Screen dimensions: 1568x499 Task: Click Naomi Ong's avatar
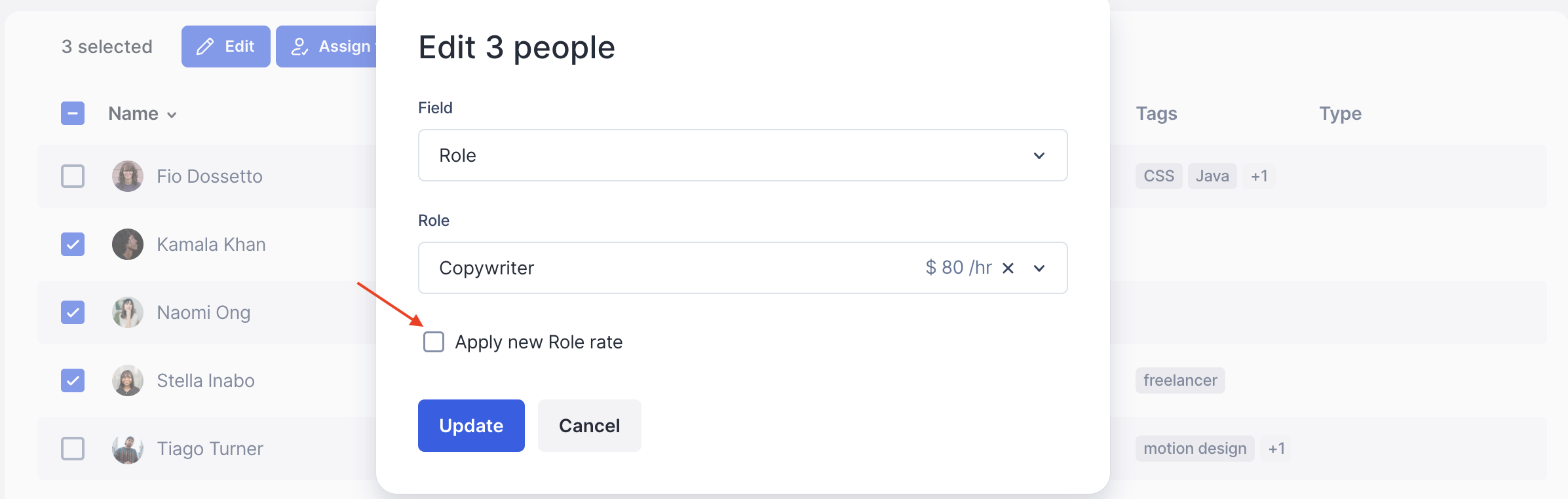coord(128,312)
